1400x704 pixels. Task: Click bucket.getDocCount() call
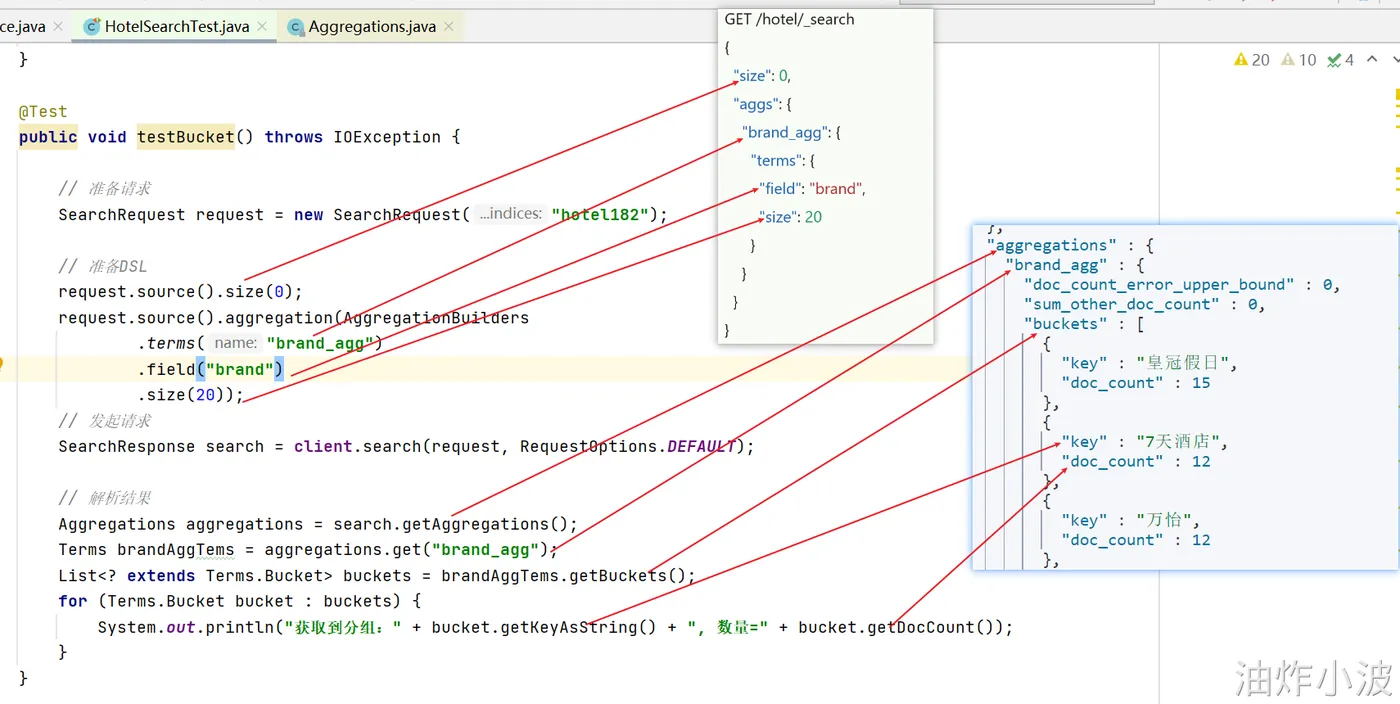pos(896,628)
